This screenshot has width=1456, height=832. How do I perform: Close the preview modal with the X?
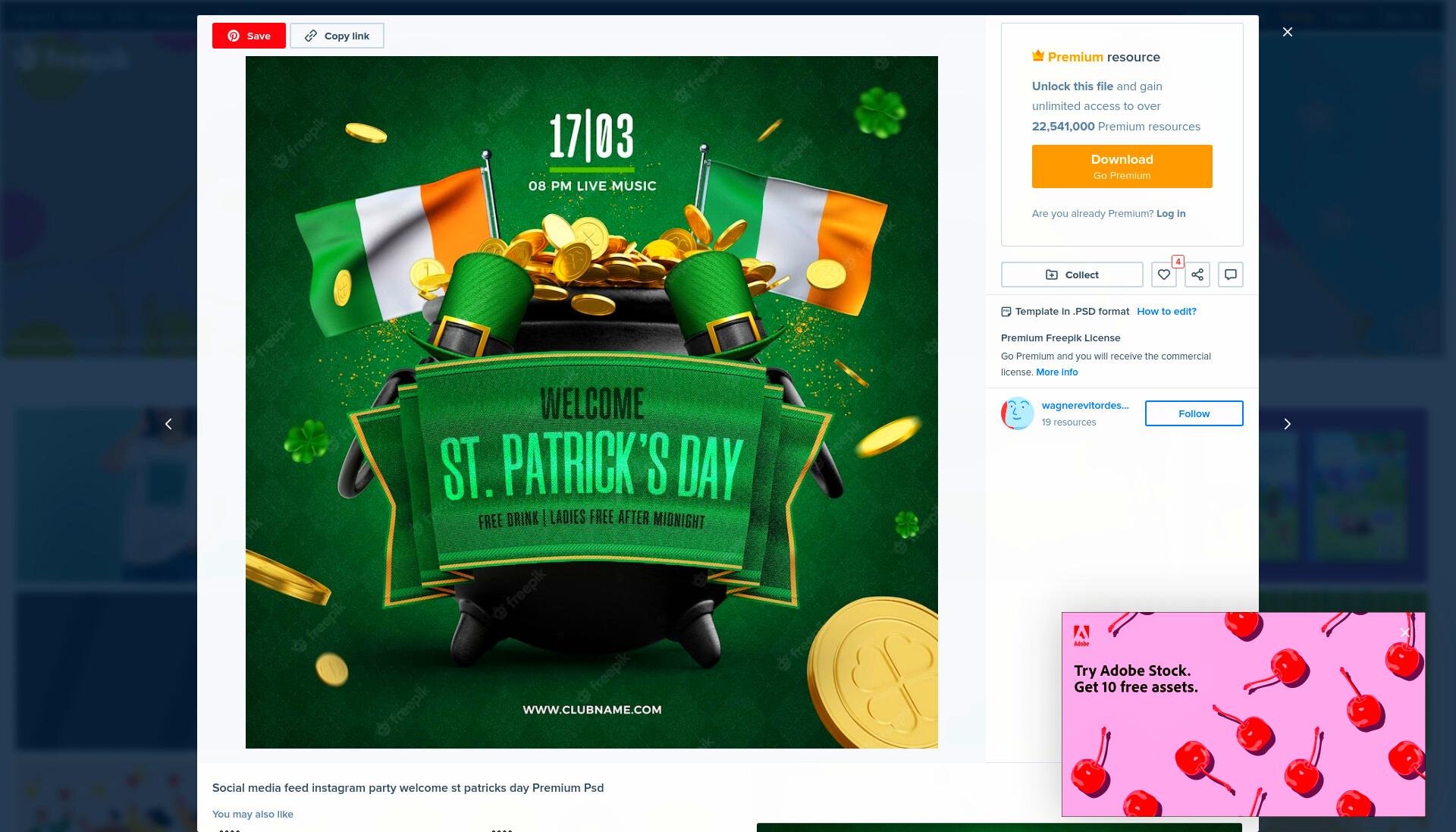point(1288,32)
